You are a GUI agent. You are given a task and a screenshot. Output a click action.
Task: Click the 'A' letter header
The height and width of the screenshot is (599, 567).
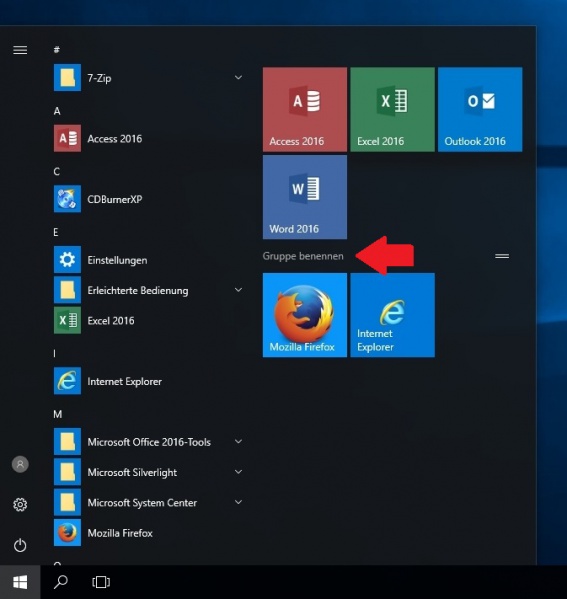coord(57,111)
